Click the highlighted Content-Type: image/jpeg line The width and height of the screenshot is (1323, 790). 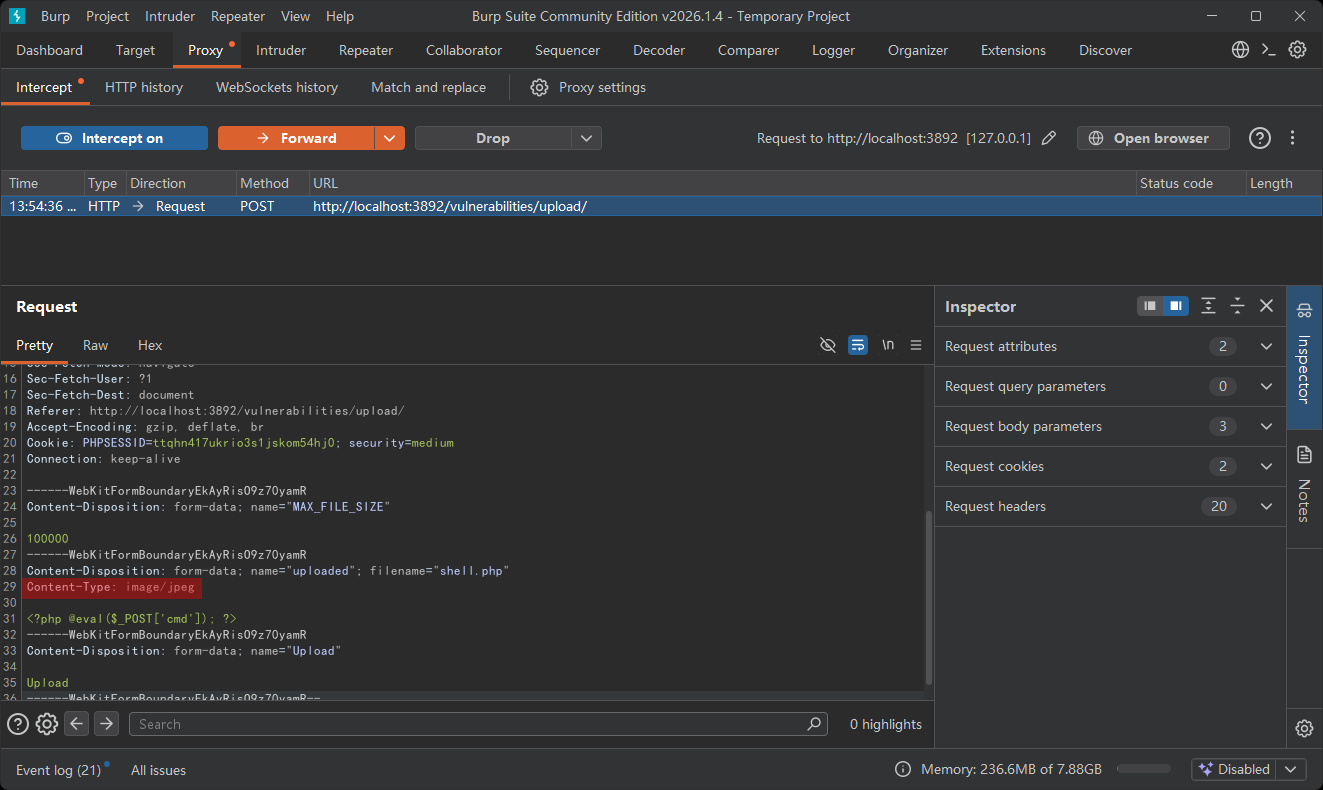111,587
